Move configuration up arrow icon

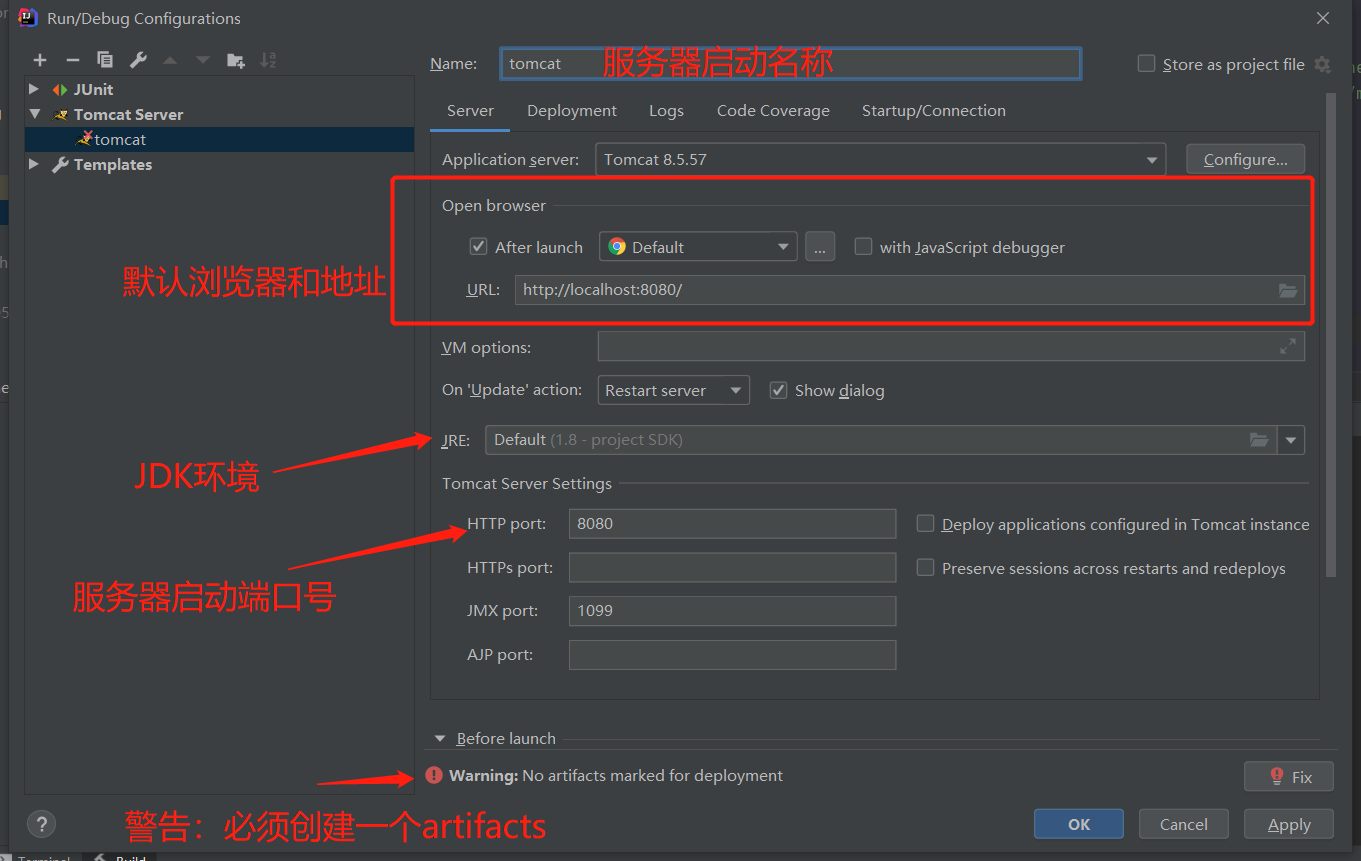(x=170, y=60)
